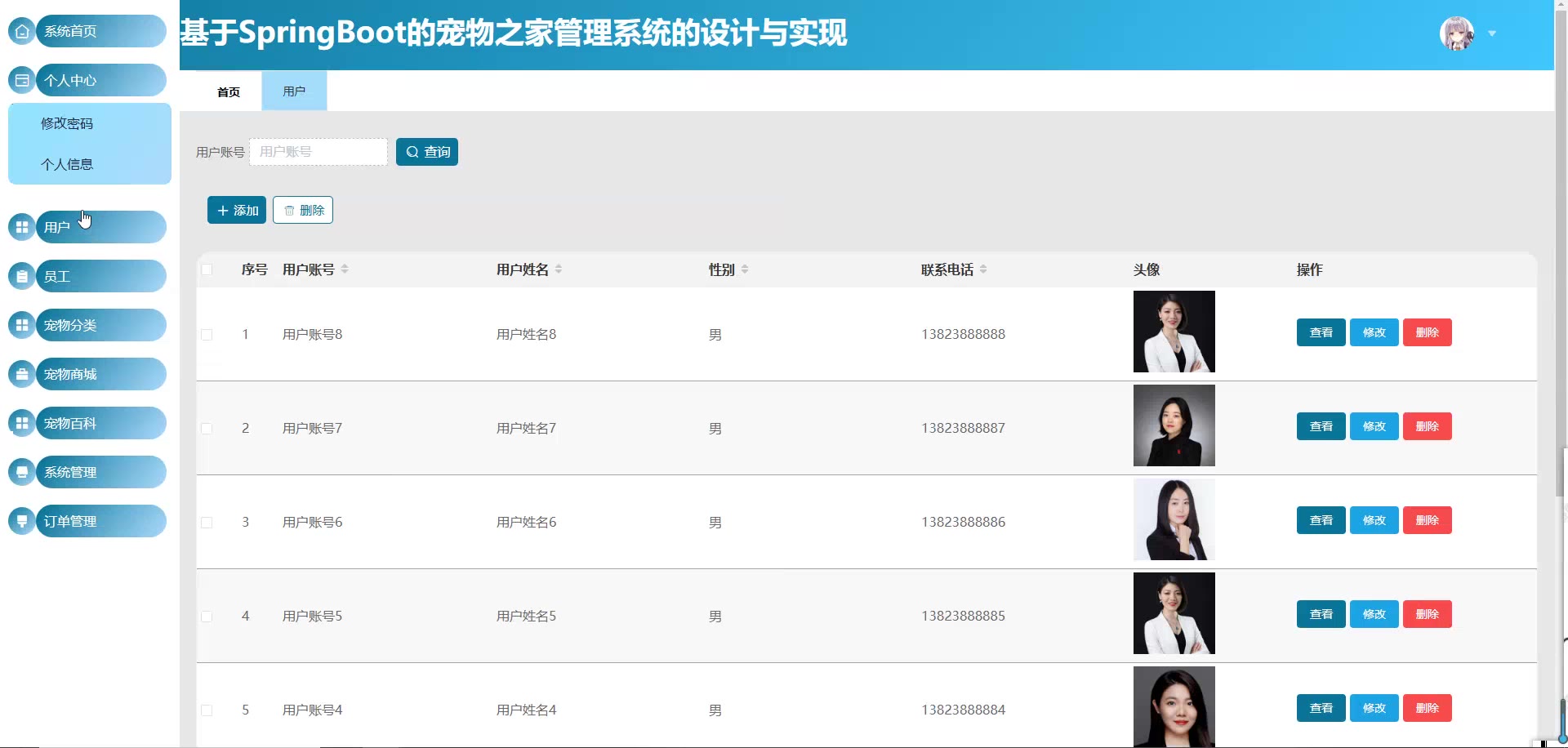1568x748 pixels.
Task: Switch to the 用户 tab
Action: (x=294, y=91)
